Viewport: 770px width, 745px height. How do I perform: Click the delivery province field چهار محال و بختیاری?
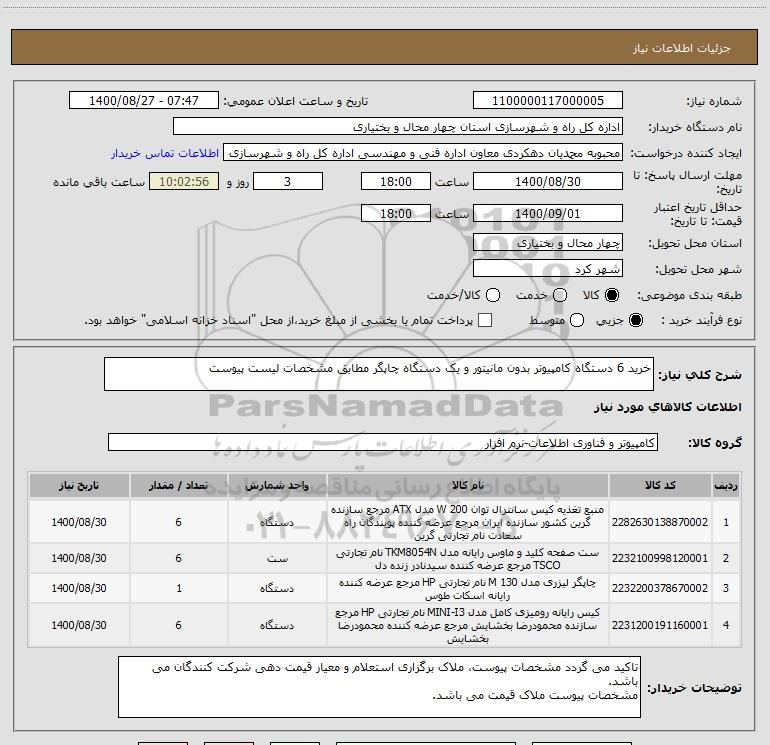click(x=548, y=243)
